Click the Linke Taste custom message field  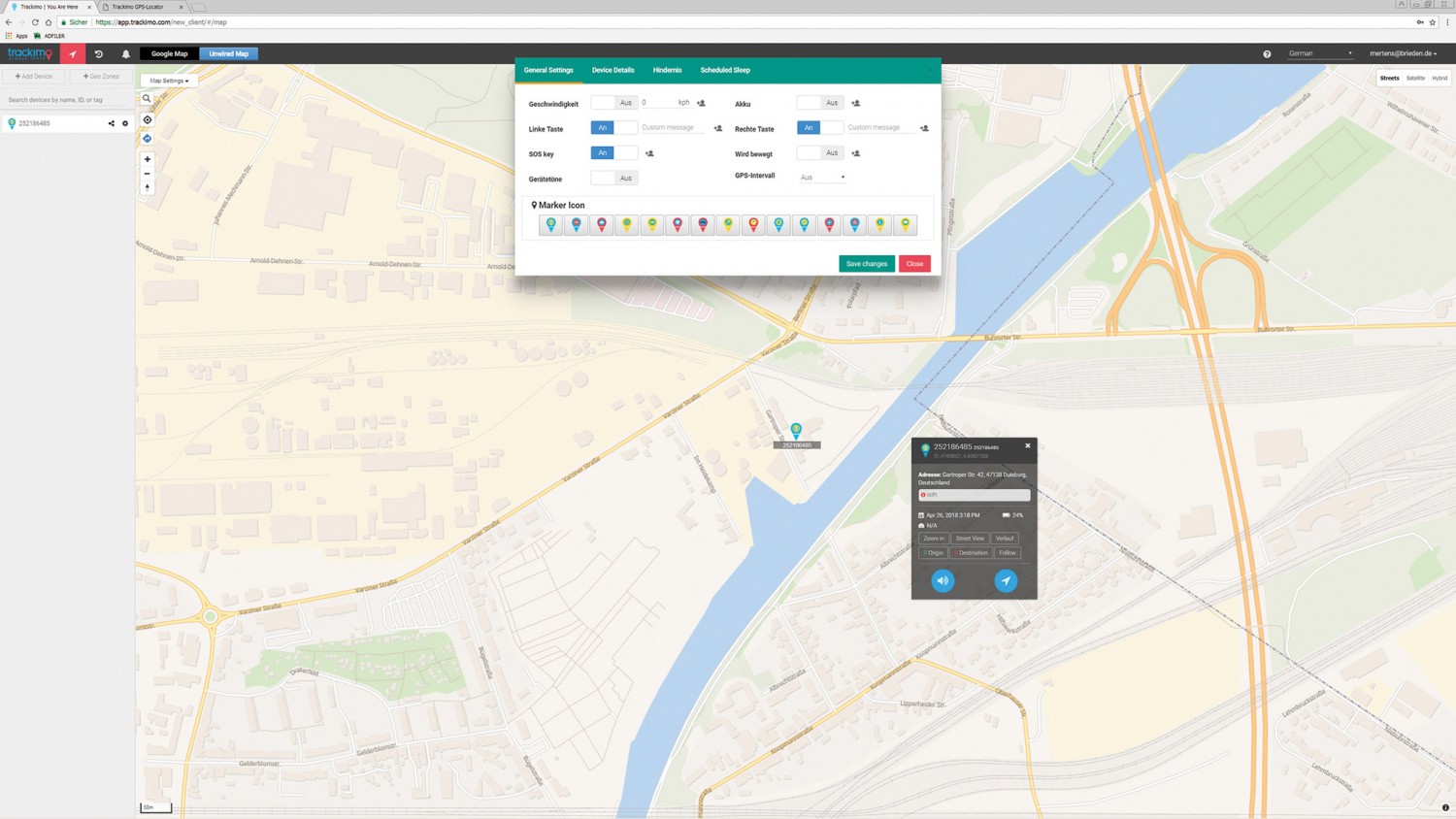pyautogui.click(x=674, y=128)
